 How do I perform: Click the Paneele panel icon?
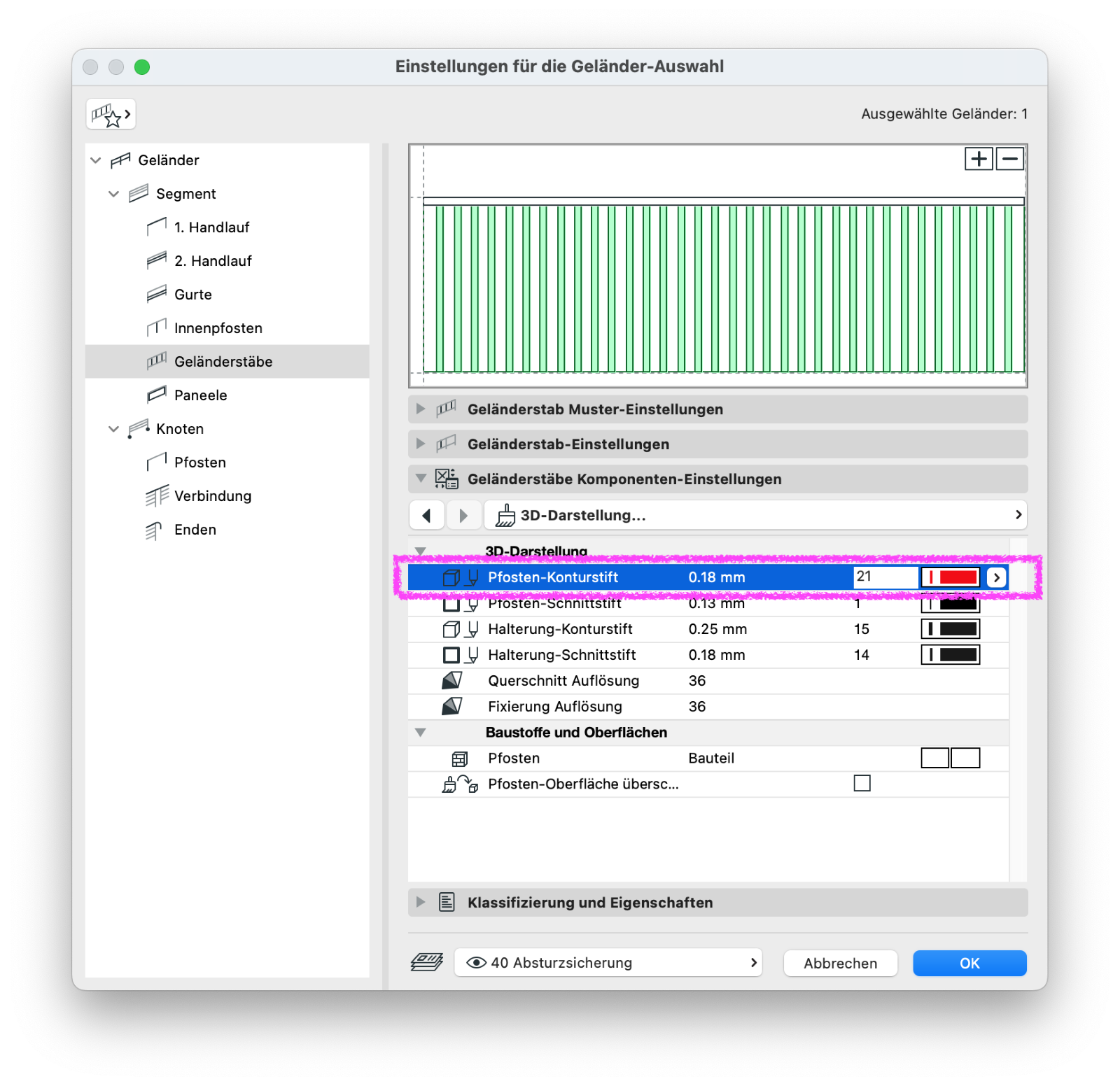tap(157, 395)
